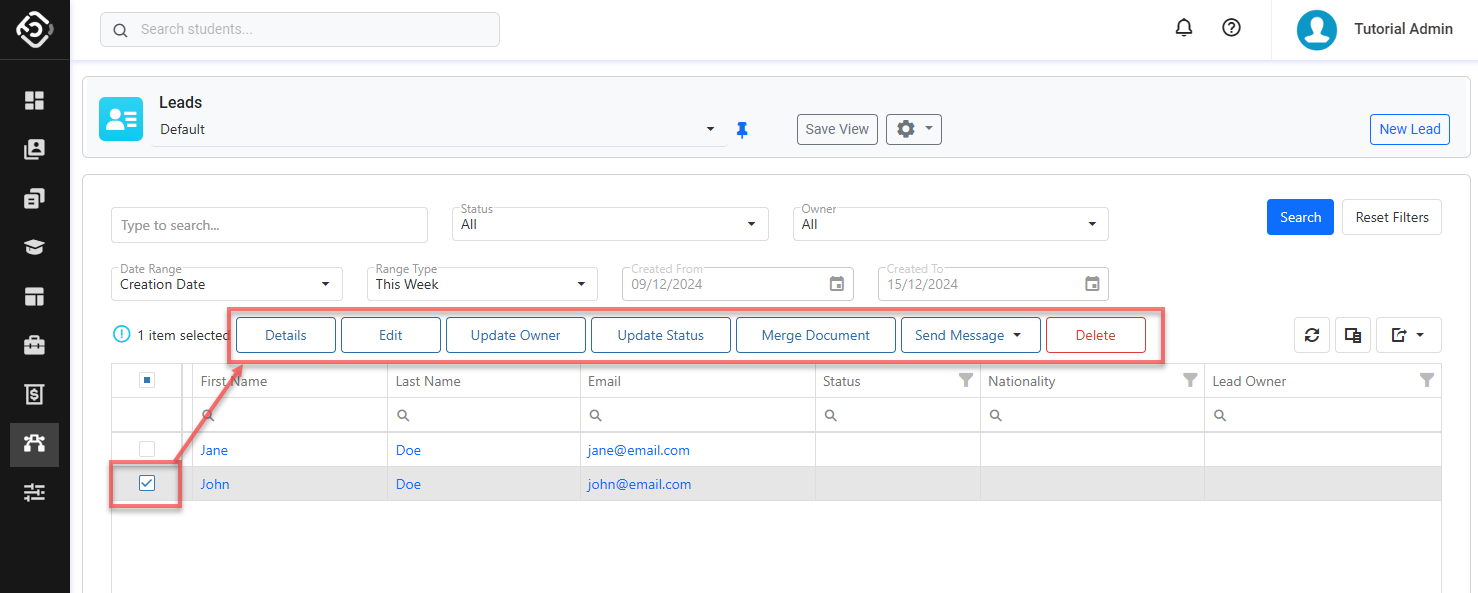Open the column chooser icon
1478x593 pixels.
coord(1353,336)
